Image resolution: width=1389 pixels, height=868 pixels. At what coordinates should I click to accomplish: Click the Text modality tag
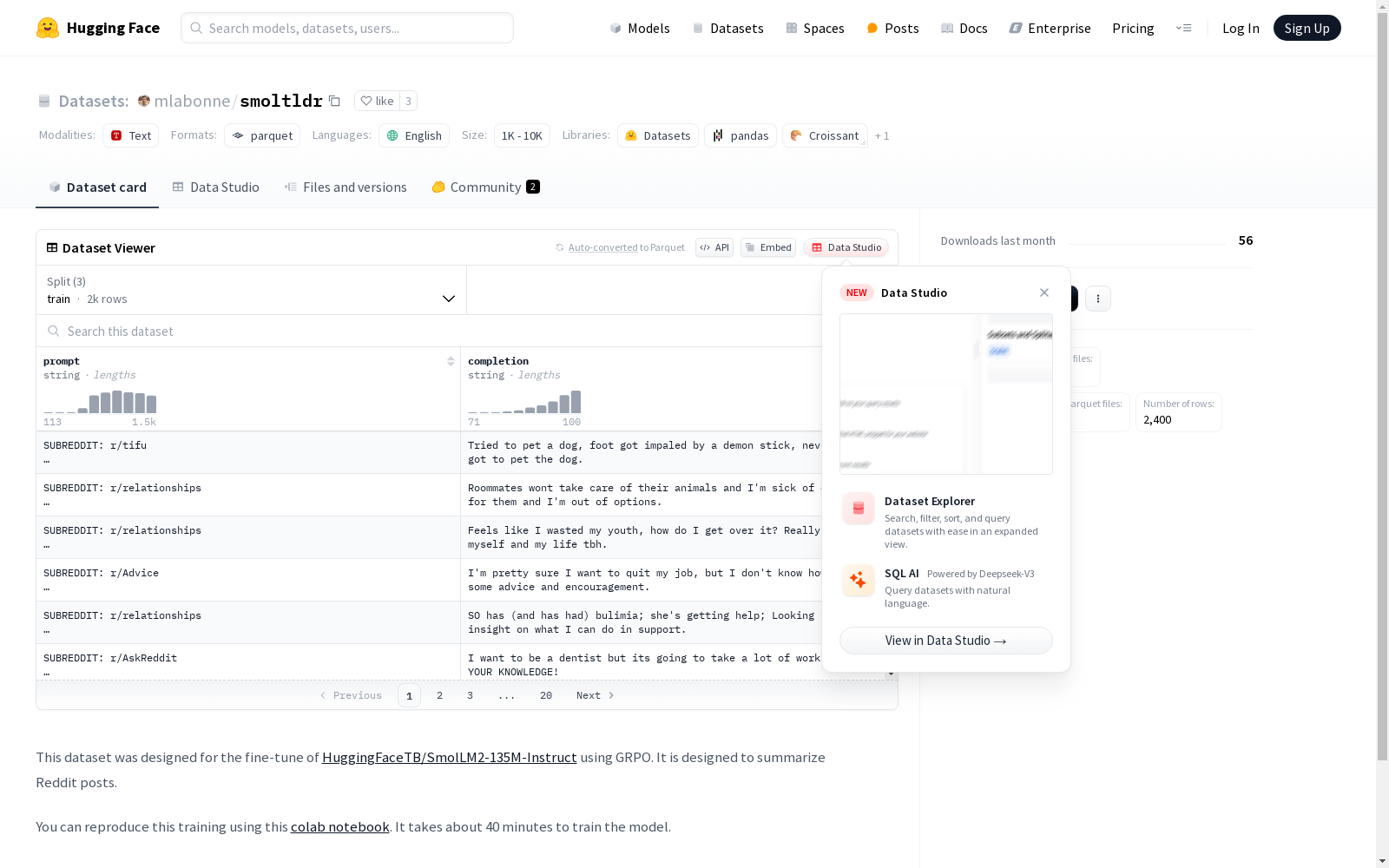[130, 135]
